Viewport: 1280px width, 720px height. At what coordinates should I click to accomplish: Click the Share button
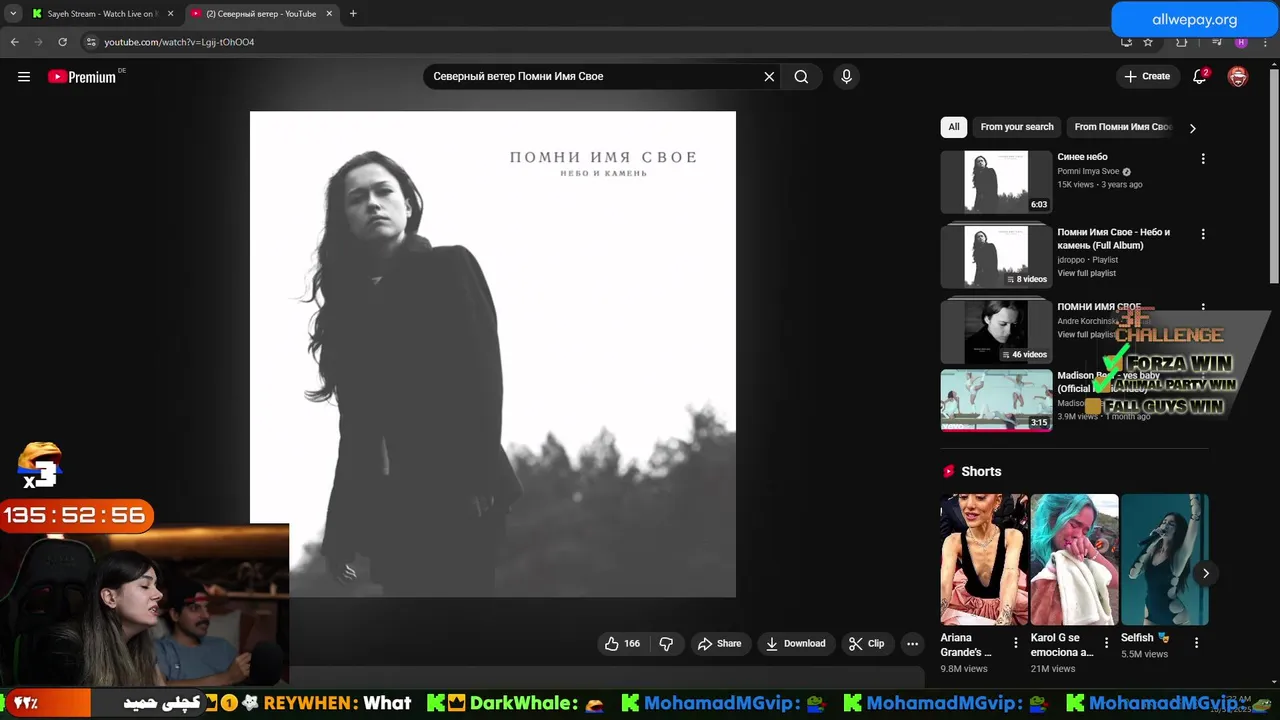coord(719,644)
